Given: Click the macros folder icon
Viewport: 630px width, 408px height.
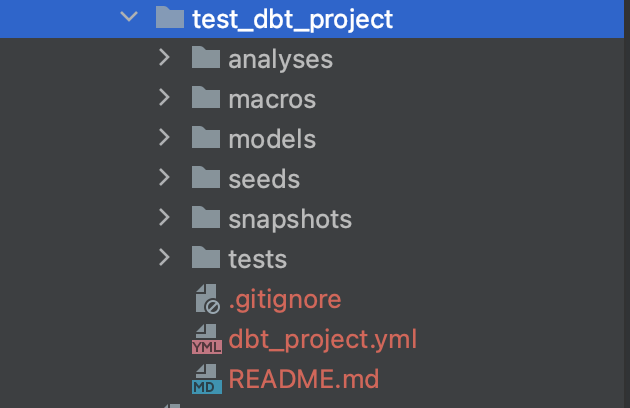Looking at the screenshot, I should [205, 98].
